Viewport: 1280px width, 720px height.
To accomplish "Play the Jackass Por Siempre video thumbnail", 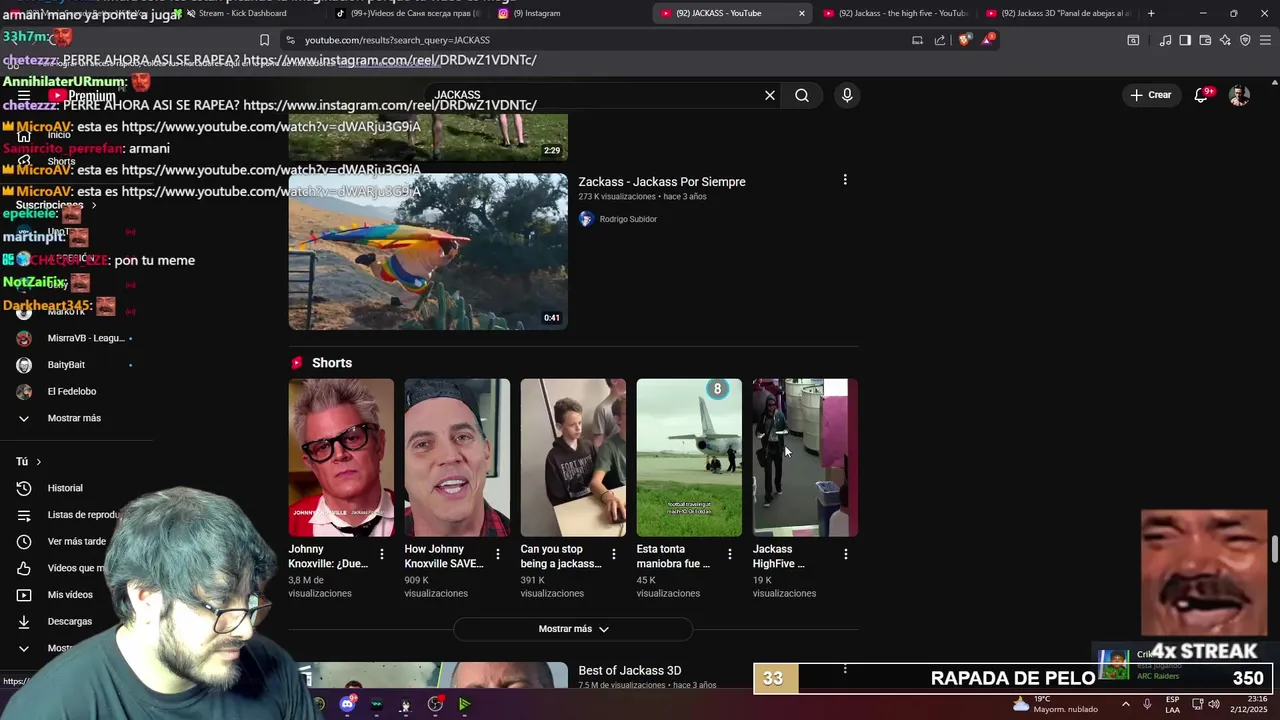I will (x=428, y=252).
